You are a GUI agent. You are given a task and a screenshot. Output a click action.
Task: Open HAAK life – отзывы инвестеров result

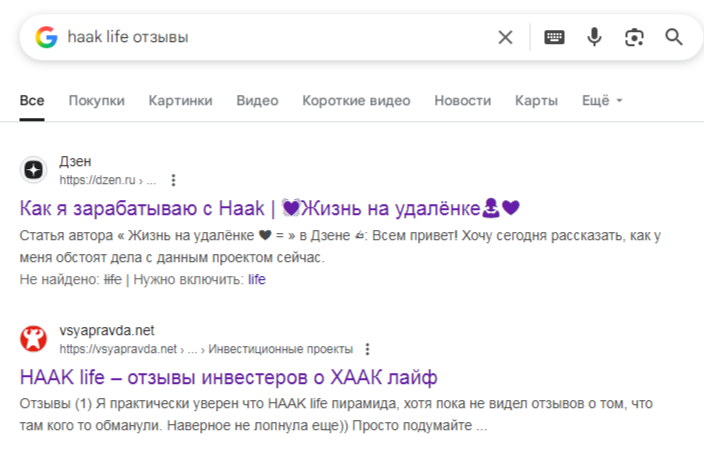[x=228, y=377]
